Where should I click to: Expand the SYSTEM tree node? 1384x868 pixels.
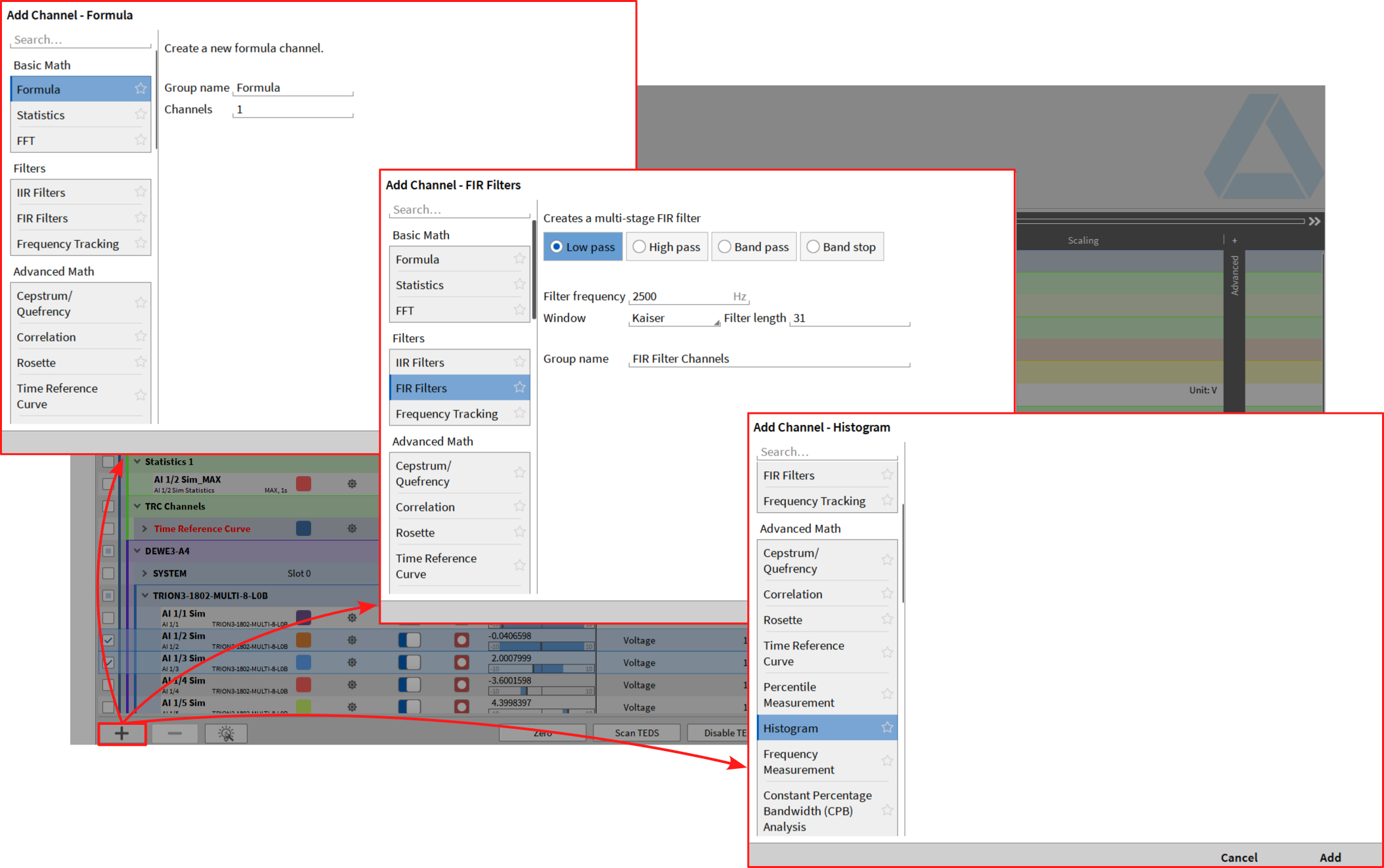click(144, 573)
